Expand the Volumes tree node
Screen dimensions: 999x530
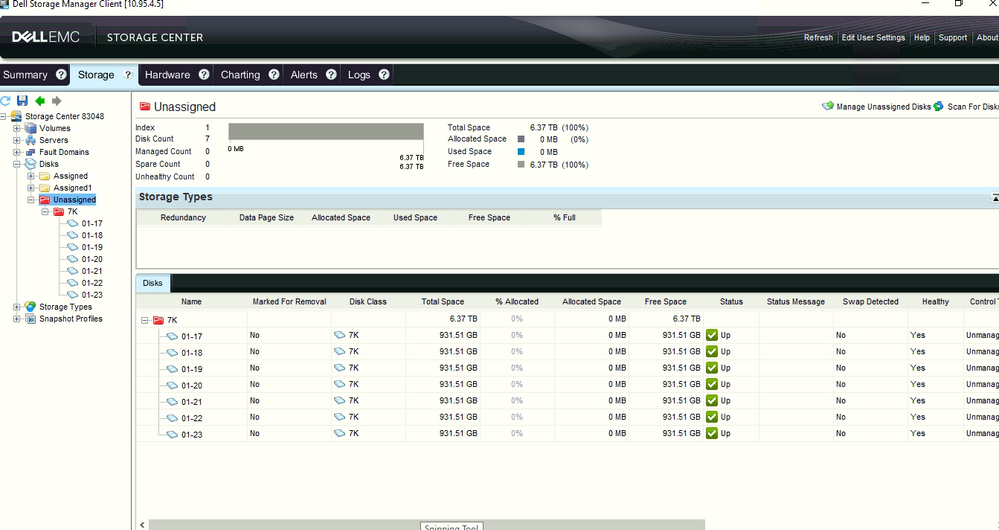point(17,128)
